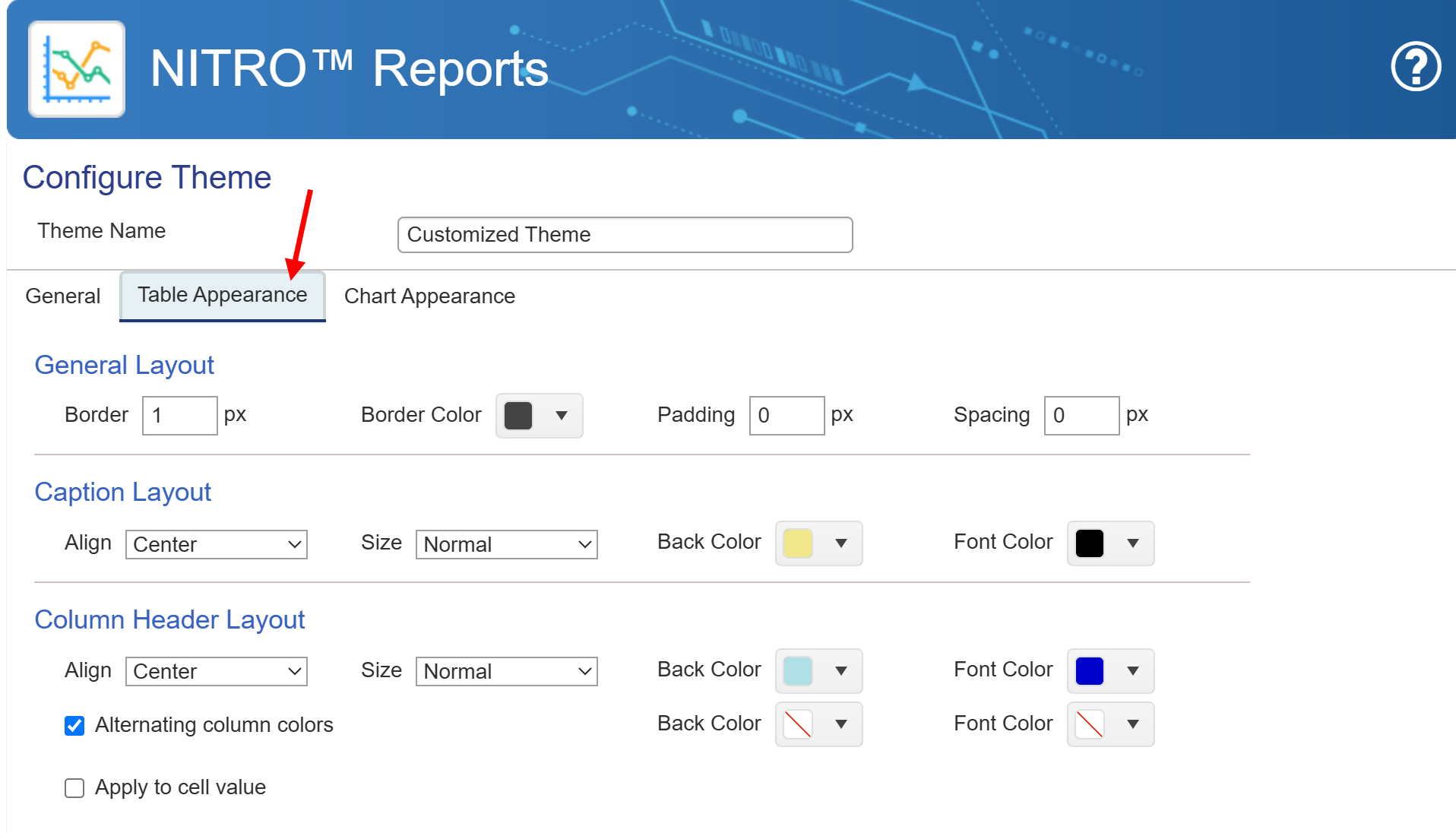Switch to the General tab

63,296
